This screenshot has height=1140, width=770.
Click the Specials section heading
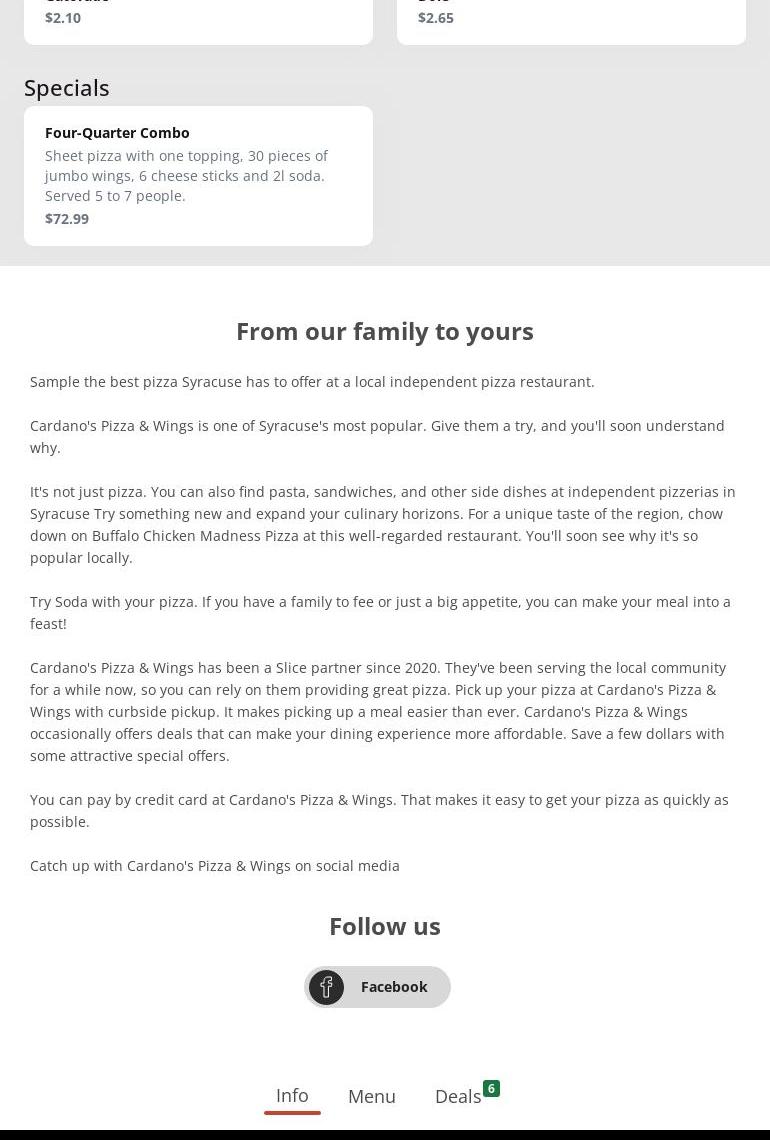[67, 88]
